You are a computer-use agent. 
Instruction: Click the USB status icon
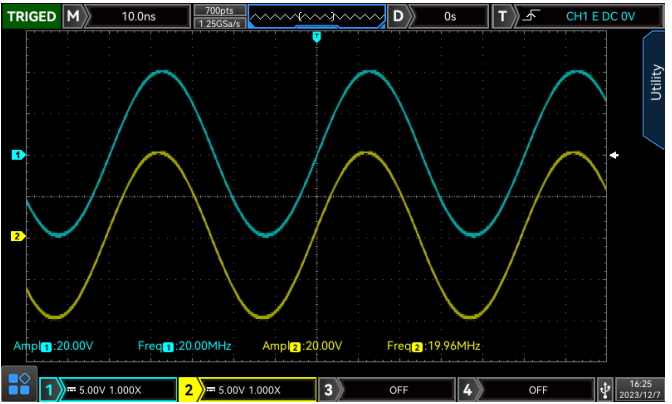pyautogui.click(x=603, y=388)
